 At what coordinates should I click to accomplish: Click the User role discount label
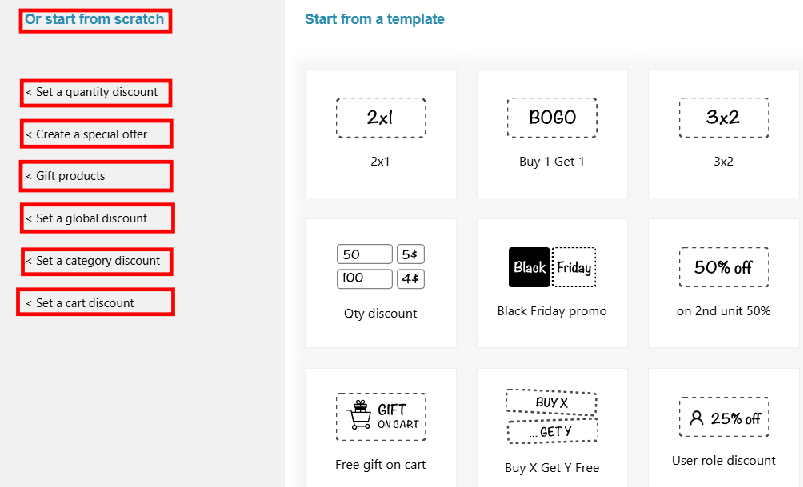point(723,461)
